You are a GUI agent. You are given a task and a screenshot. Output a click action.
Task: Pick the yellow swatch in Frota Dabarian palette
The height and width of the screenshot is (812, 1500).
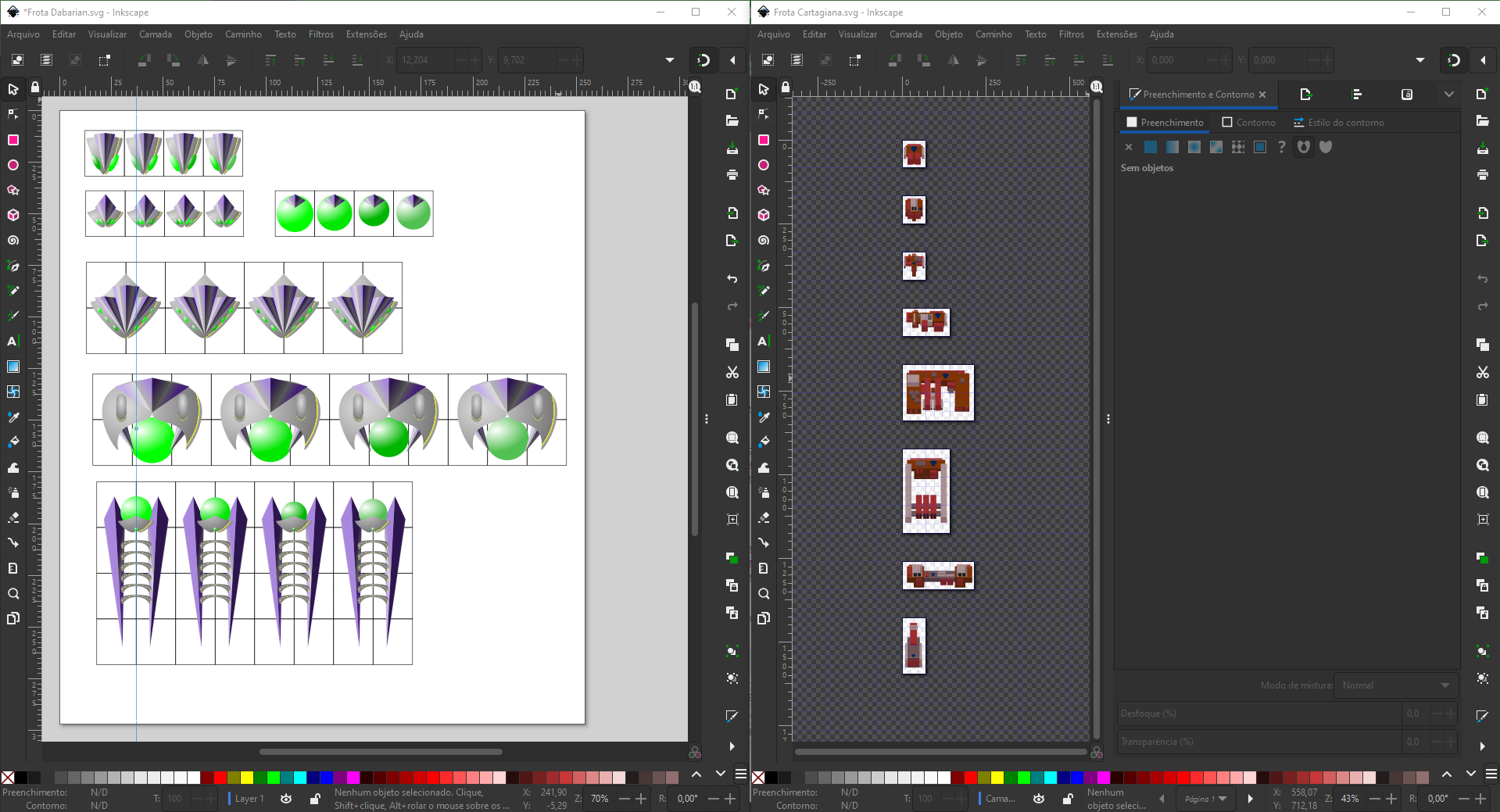point(247,778)
